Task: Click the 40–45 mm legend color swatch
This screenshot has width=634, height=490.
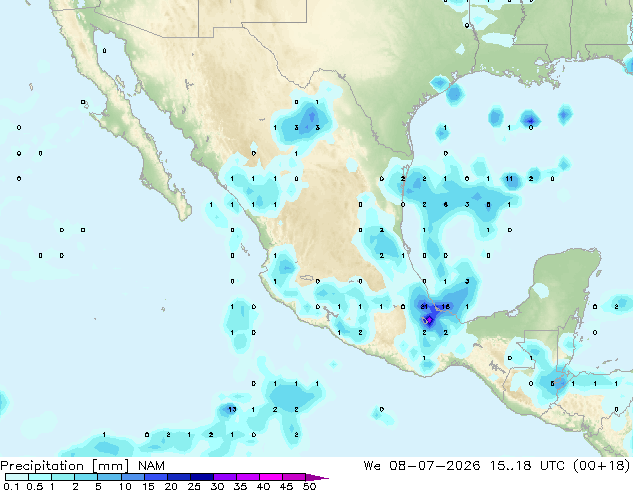Action: pyautogui.click(x=271, y=477)
